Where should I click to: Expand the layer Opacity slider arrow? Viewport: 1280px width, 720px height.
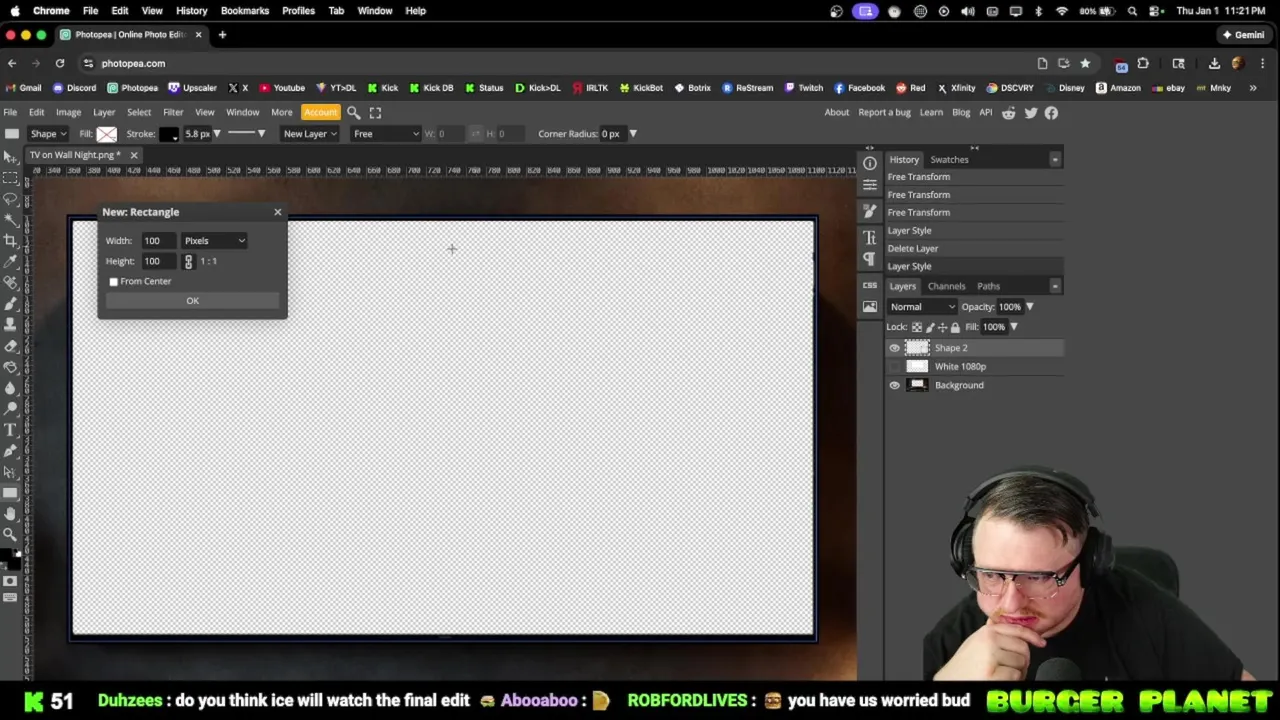[1029, 307]
